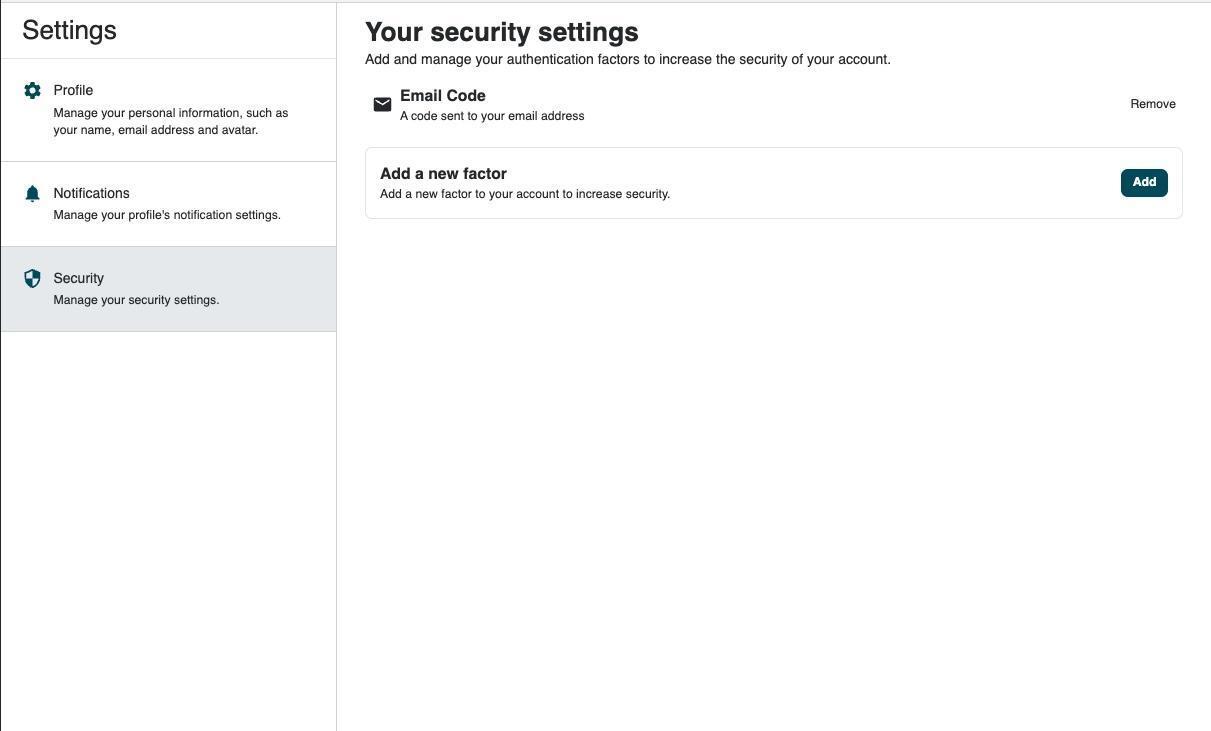Select the Security tab label
This screenshot has width=1211, height=731.
click(x=78, y=278)
